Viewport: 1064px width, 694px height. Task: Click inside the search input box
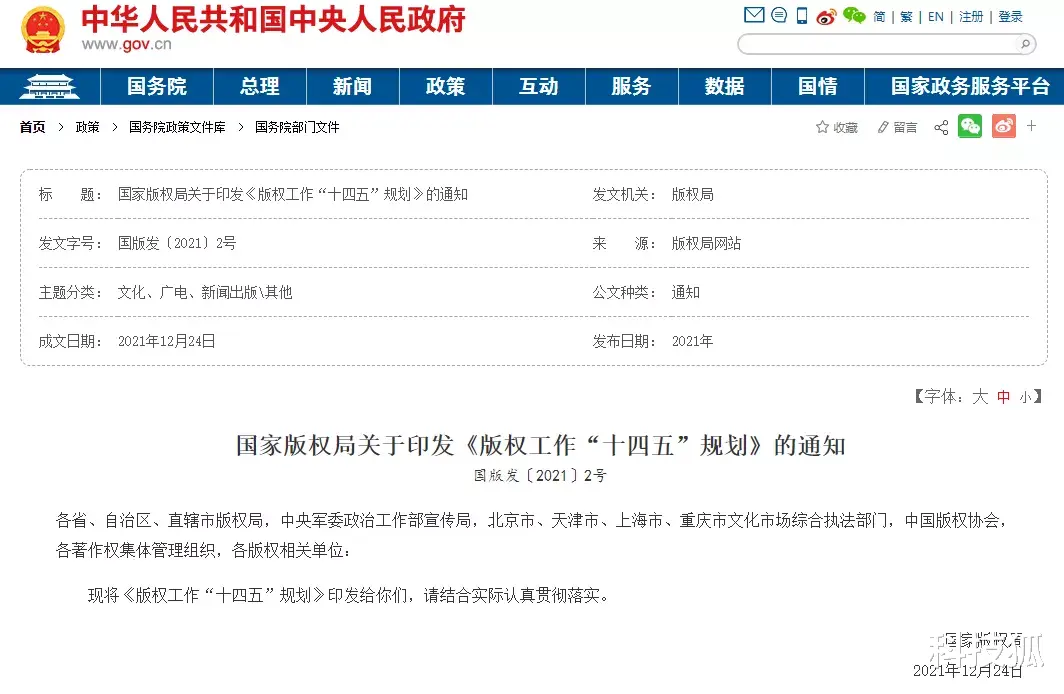tap(880, 44)
